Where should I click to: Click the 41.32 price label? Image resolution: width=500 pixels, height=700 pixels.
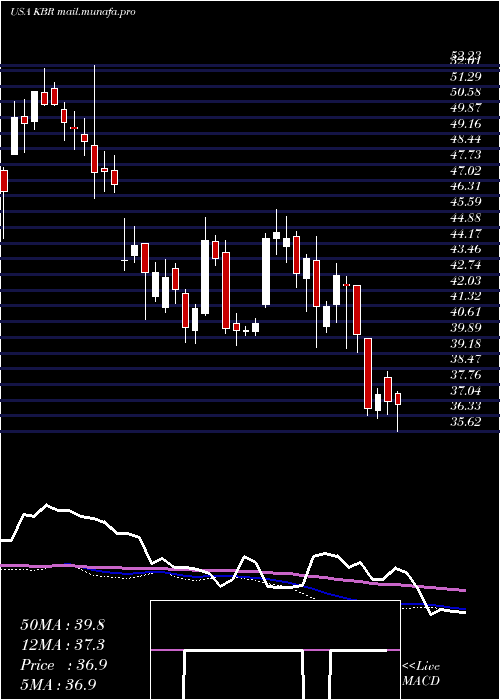(466, 296)
